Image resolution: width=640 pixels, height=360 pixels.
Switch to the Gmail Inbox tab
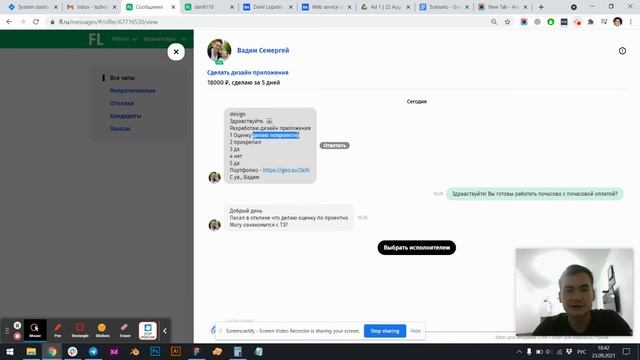(91, 7)
